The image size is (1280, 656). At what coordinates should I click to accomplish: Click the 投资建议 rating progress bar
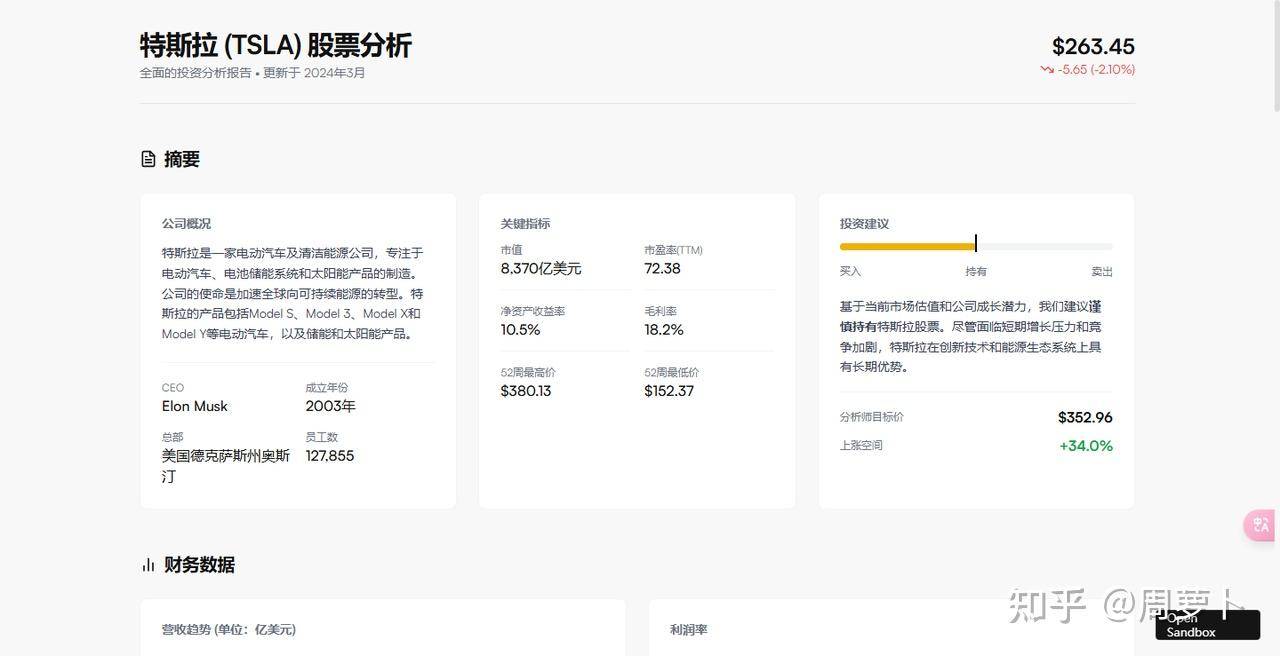coord(976,246)
